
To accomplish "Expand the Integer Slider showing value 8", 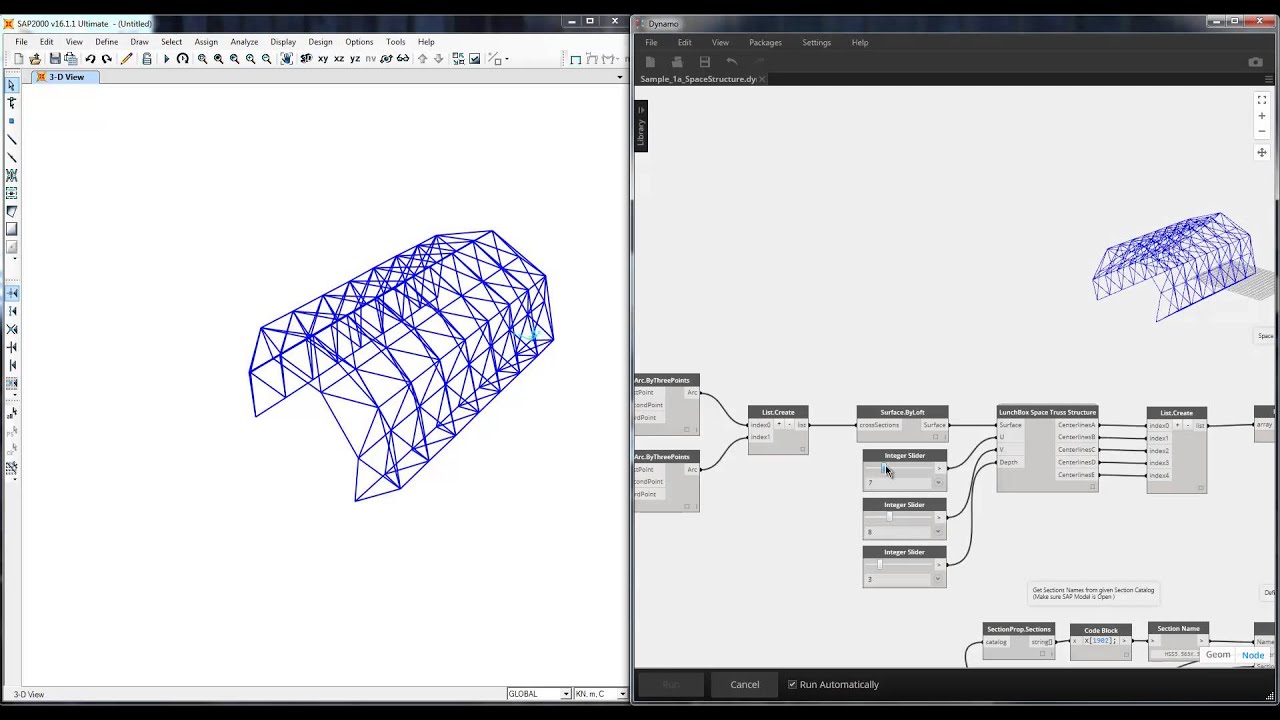I will click(x=937, y=532).
